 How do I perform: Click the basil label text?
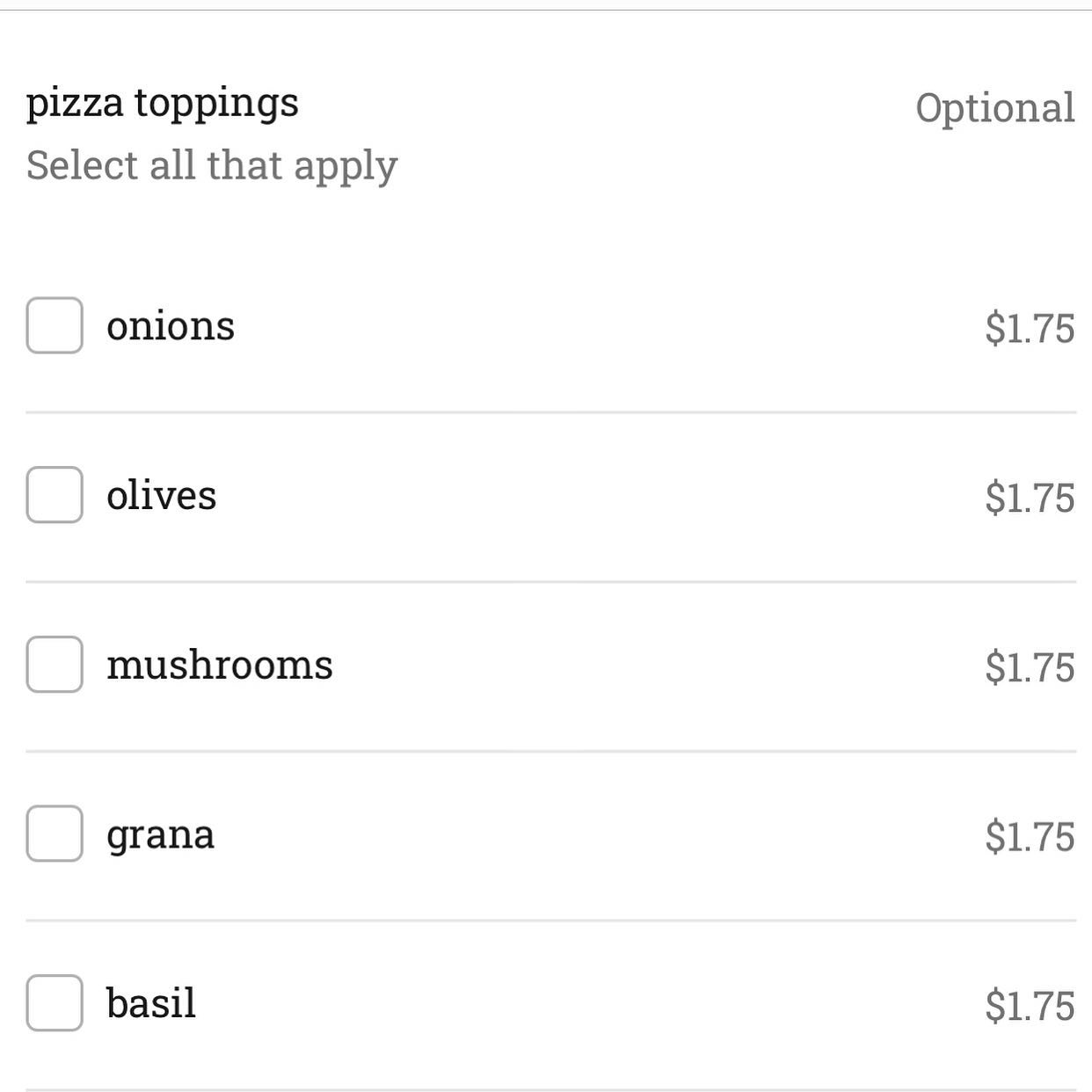[151, 1003]
